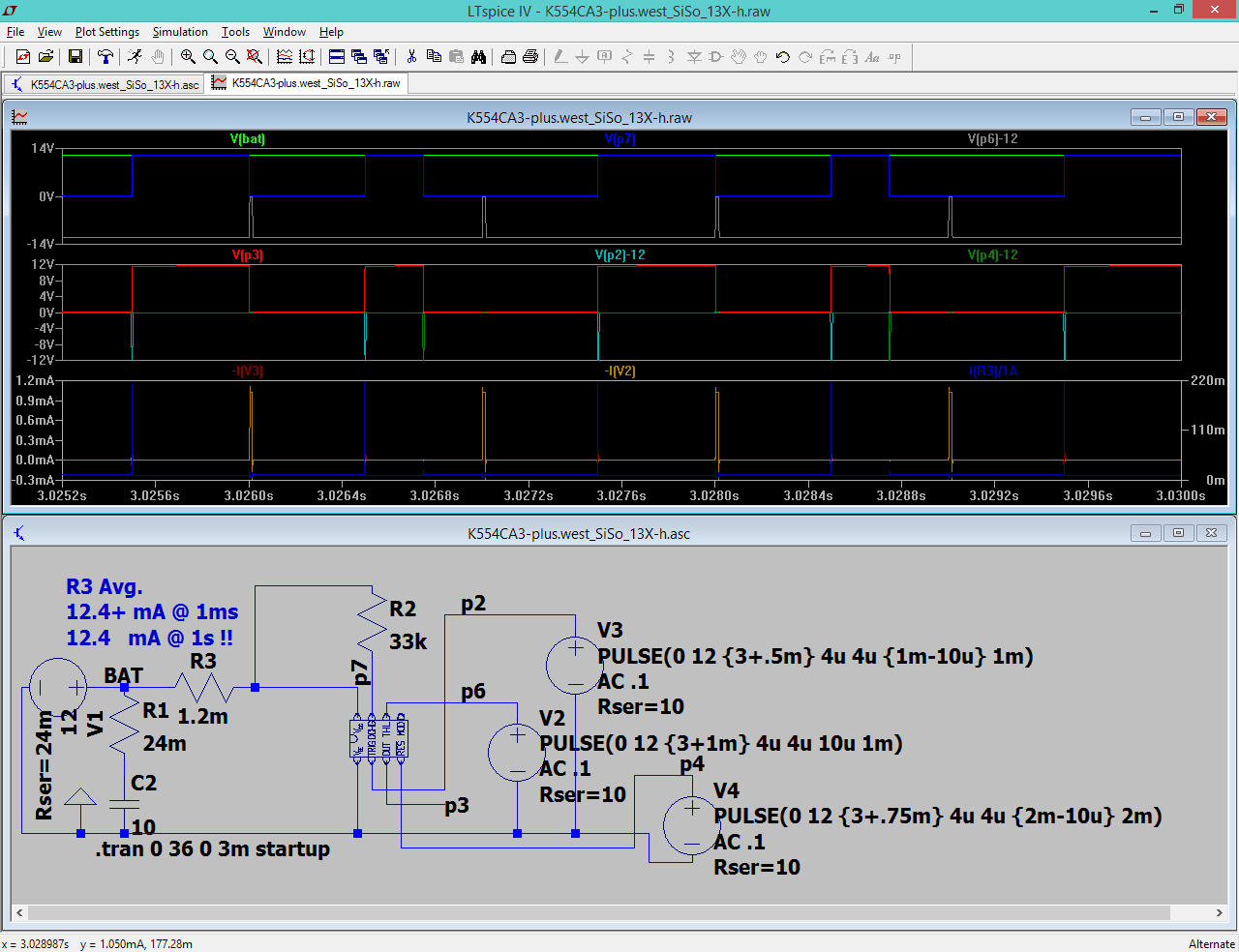Switch to the K554CA3-plus.west_SiSo_13X-h.asc tab
1239x952 pixels.
click(105, 84)
